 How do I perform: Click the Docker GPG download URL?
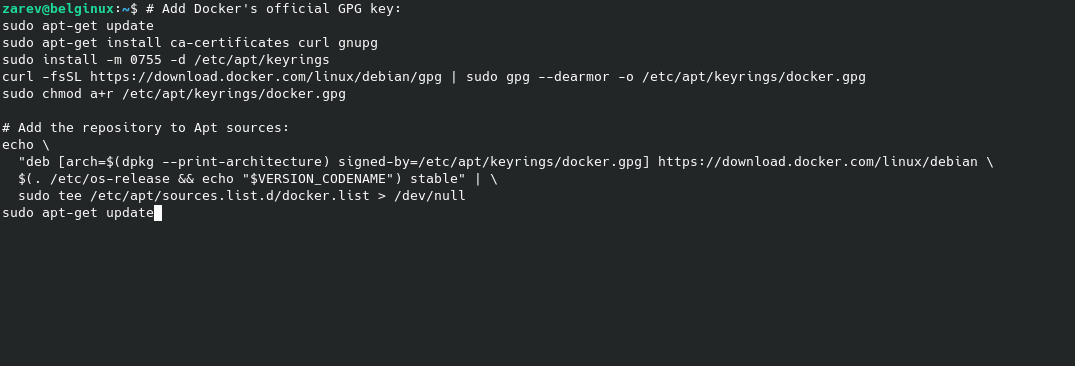pyautogui.click(x=266, y=77)
